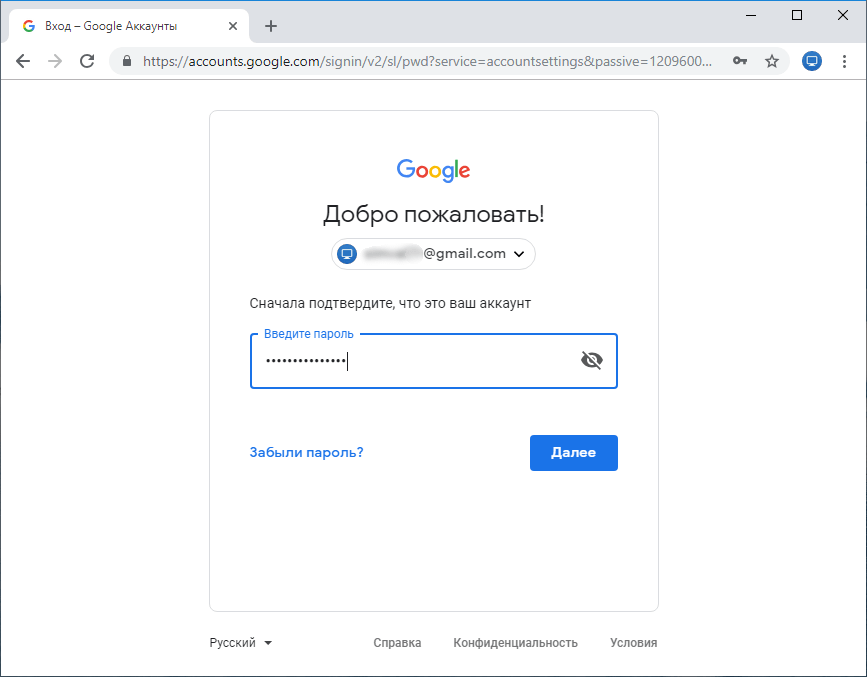
Task: Click the Google logo on the sign-in card
Action: click(x=433, y=170)
